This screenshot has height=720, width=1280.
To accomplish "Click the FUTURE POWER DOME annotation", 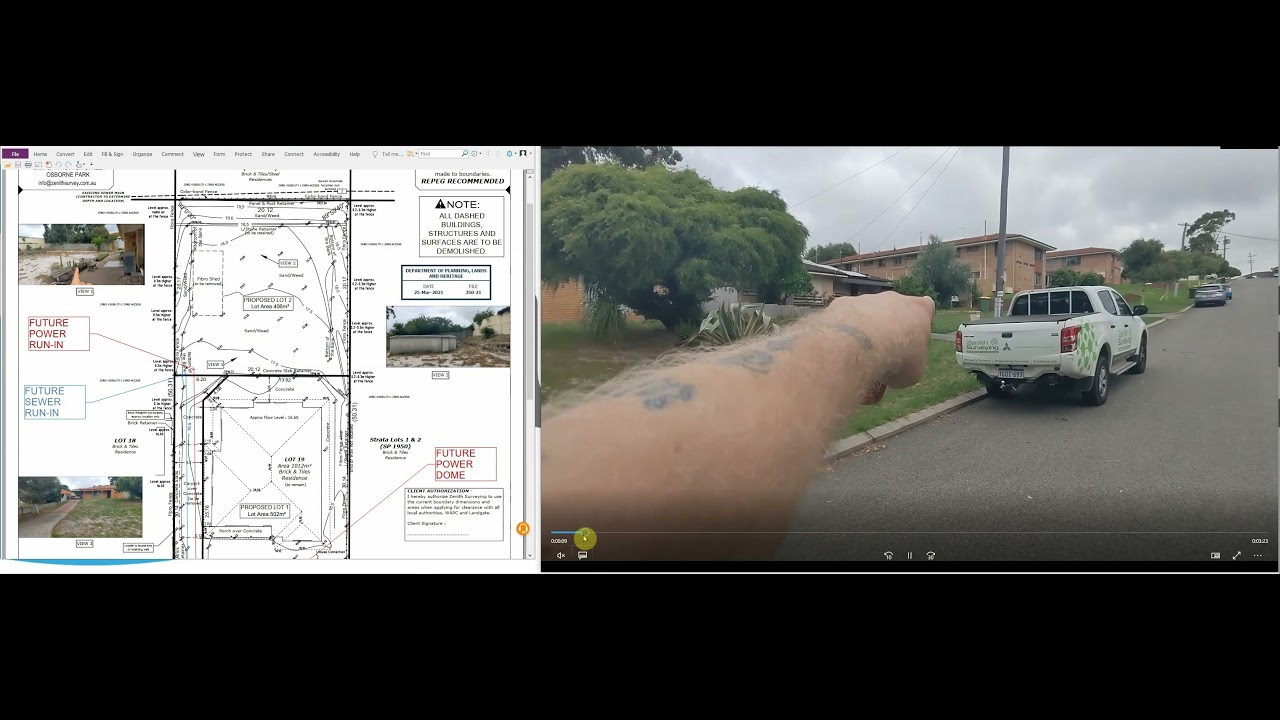I will coord(465,464).
